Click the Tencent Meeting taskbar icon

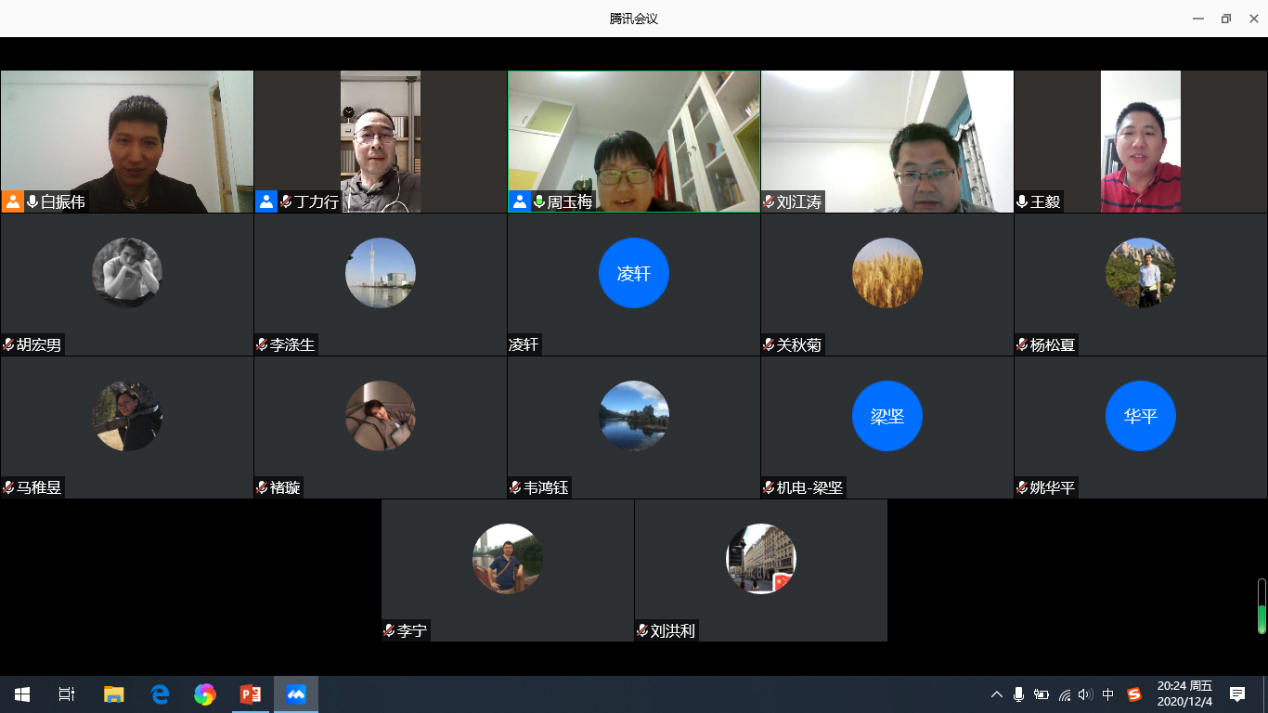(296, 694)
